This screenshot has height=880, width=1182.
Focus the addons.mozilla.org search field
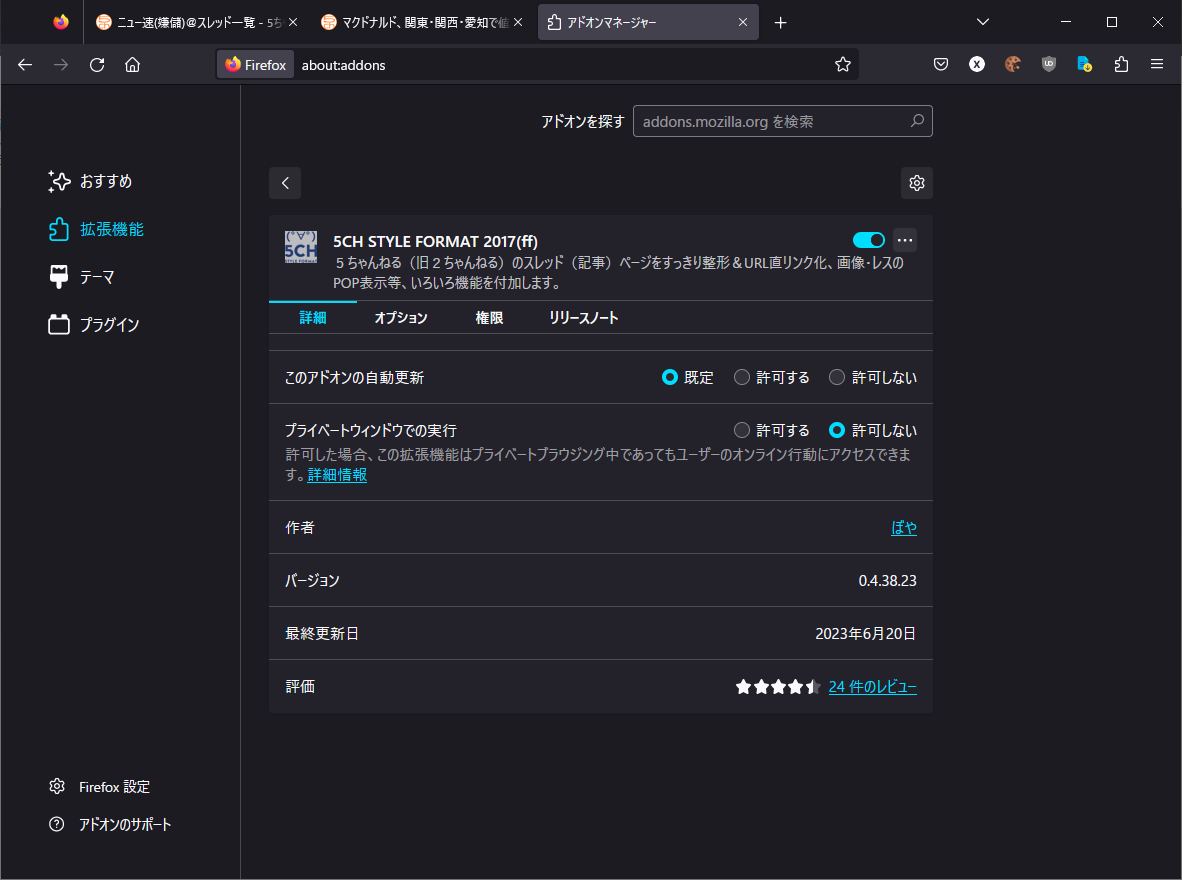coord(782,121)
